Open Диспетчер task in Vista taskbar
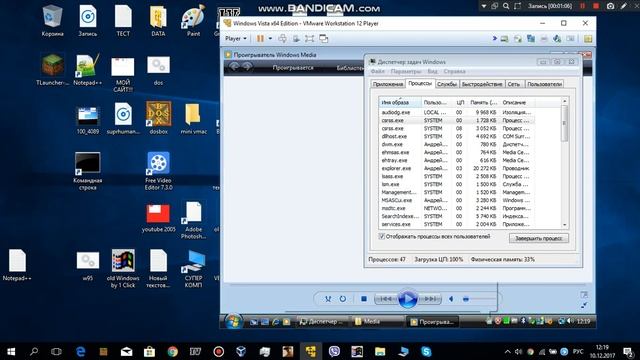640x360 pixels. pyautogui.click(x=323, y=322)
